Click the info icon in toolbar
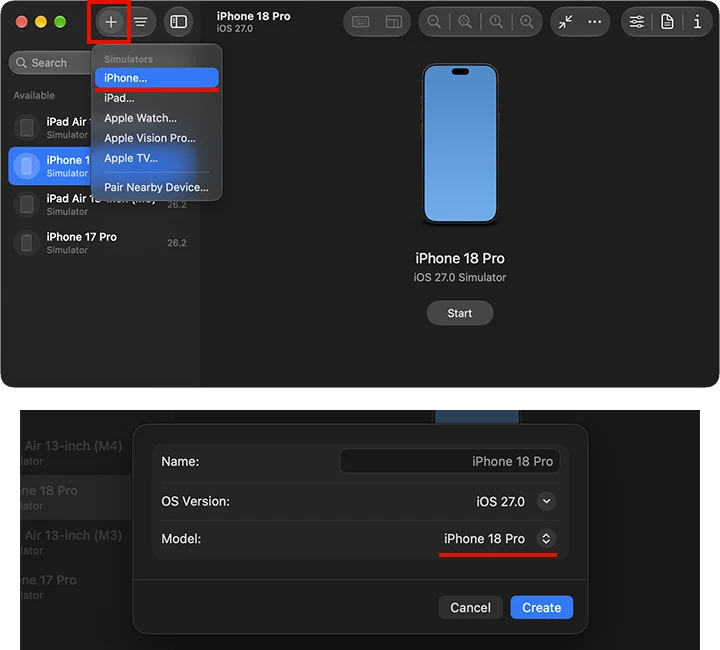The height and width of the screenshot is (650, 720). click(x=697, y=22)
